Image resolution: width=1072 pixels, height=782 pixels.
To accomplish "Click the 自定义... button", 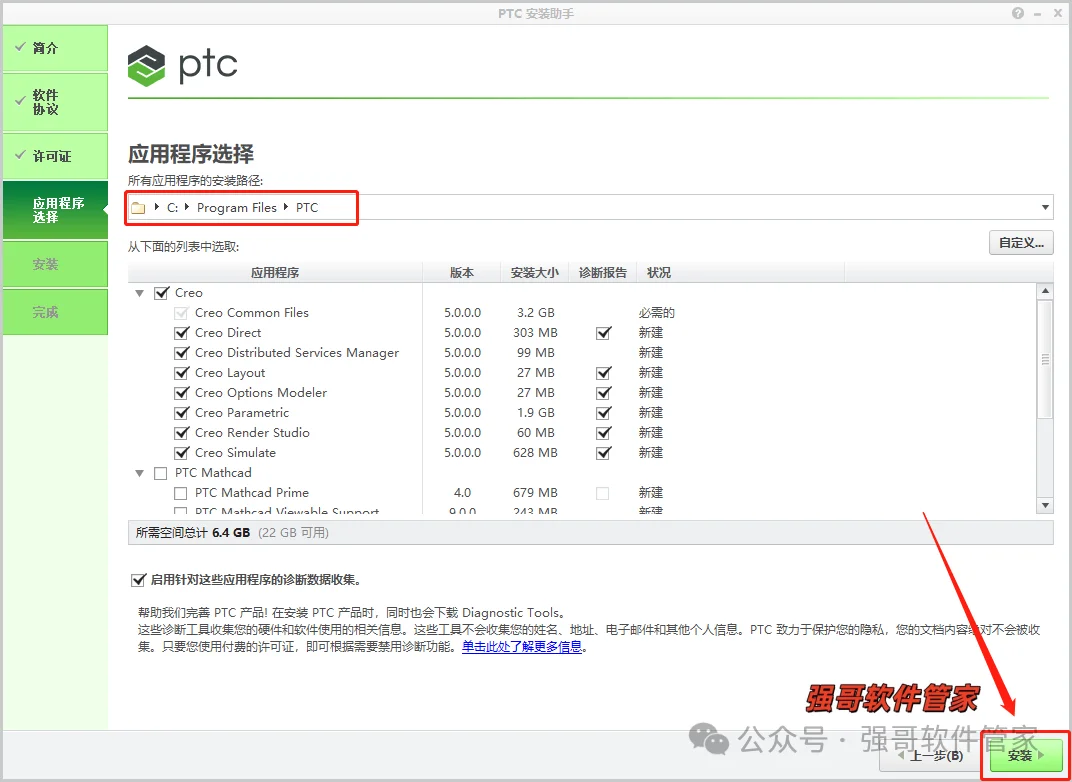I will pos(1021,243).
